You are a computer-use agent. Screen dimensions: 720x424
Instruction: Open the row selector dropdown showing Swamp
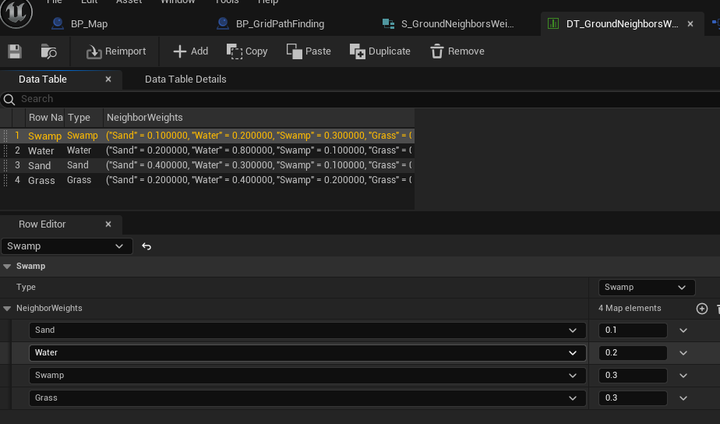coord(65,246)
